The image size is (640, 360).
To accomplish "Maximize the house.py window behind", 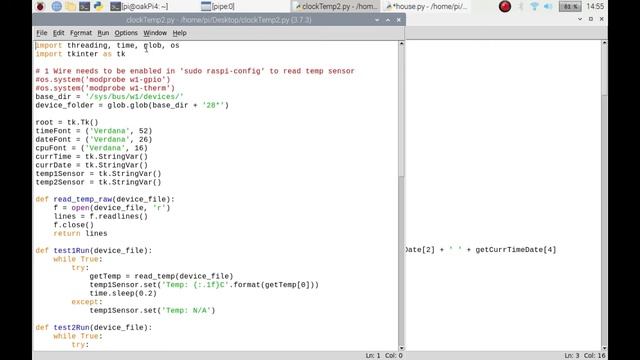I will pyautogui.click(x=591, y=19).
